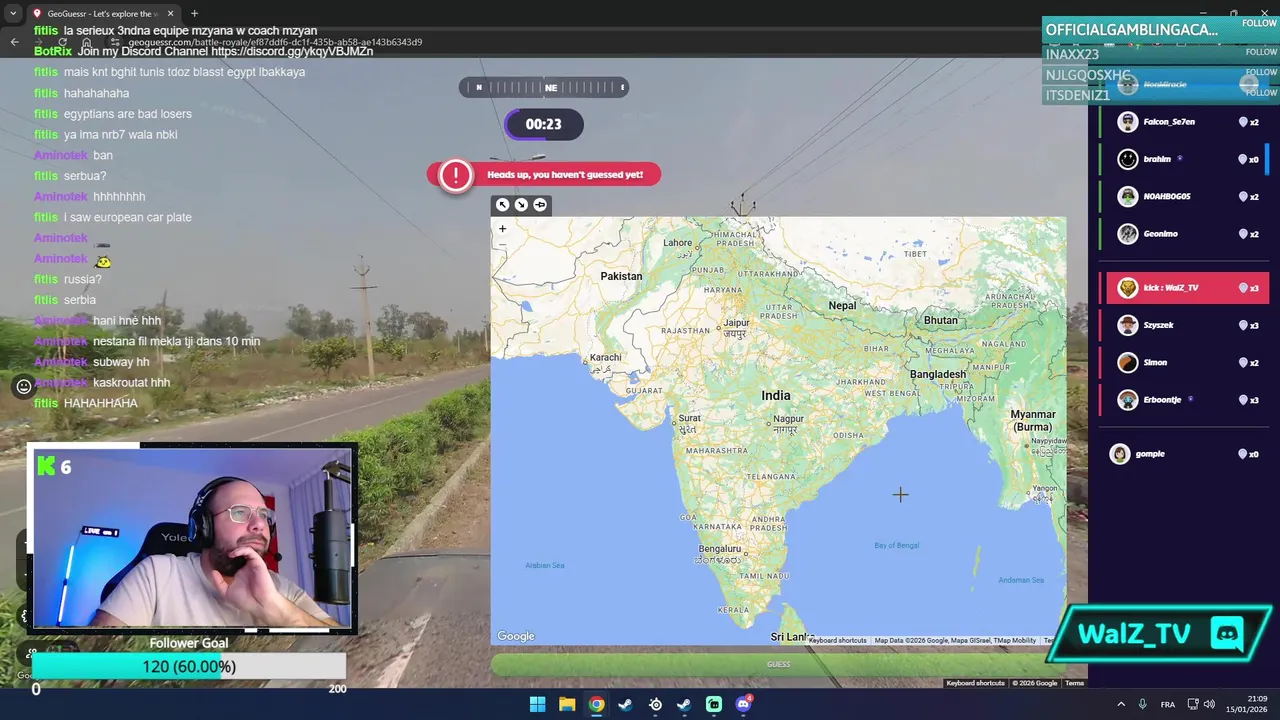The height and width of the screenshot is (720, 1280).
Task: Click the map shrink arrow icon
Action: 521,204
